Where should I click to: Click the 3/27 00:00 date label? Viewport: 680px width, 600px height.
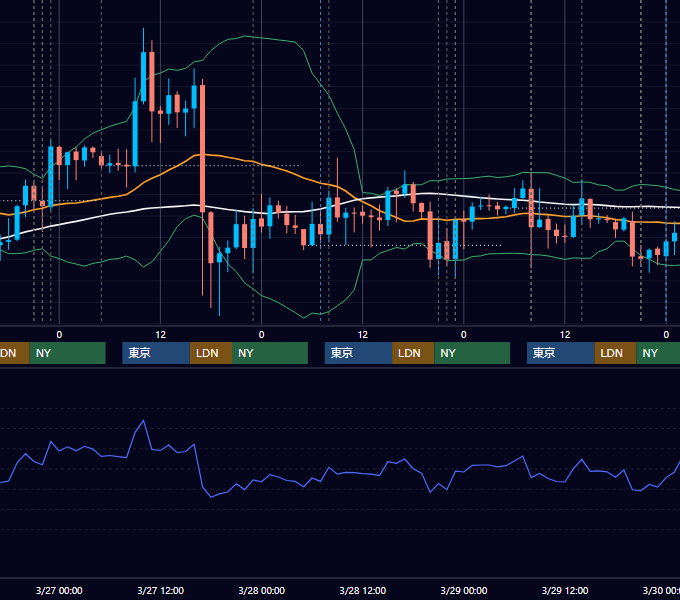point(59,590)
